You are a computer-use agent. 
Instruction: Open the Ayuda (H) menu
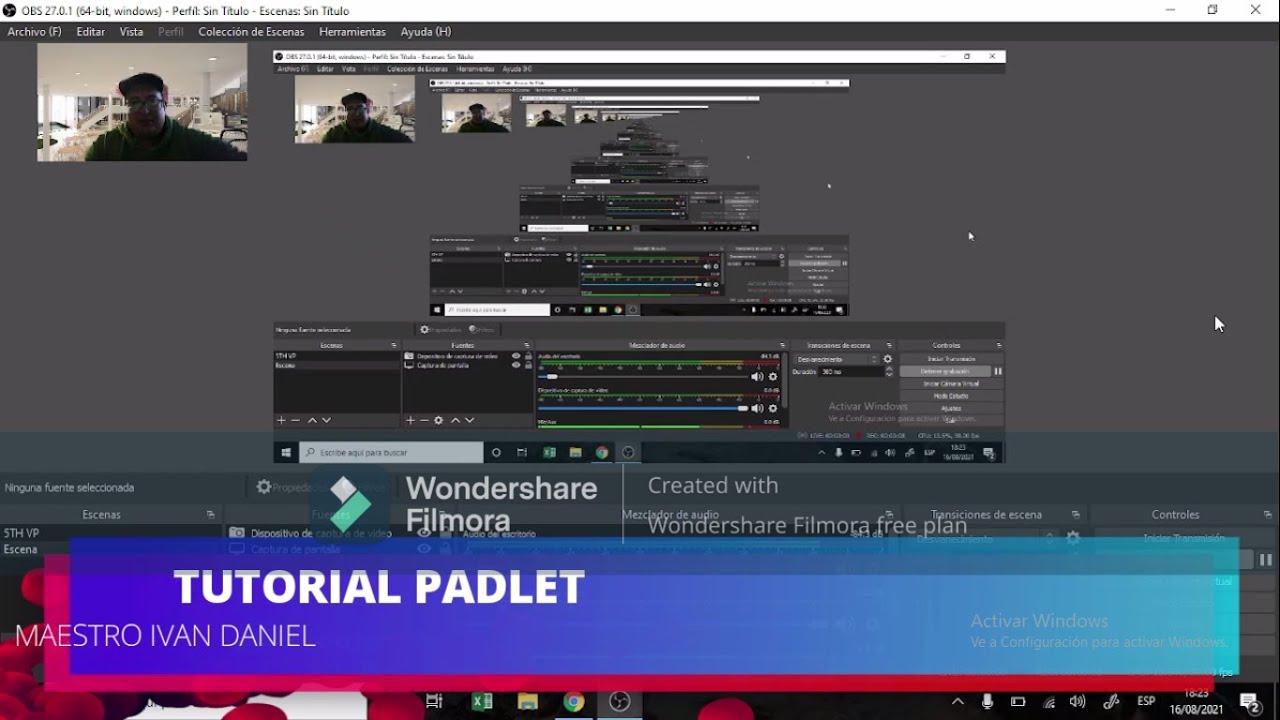click(426, 32)
